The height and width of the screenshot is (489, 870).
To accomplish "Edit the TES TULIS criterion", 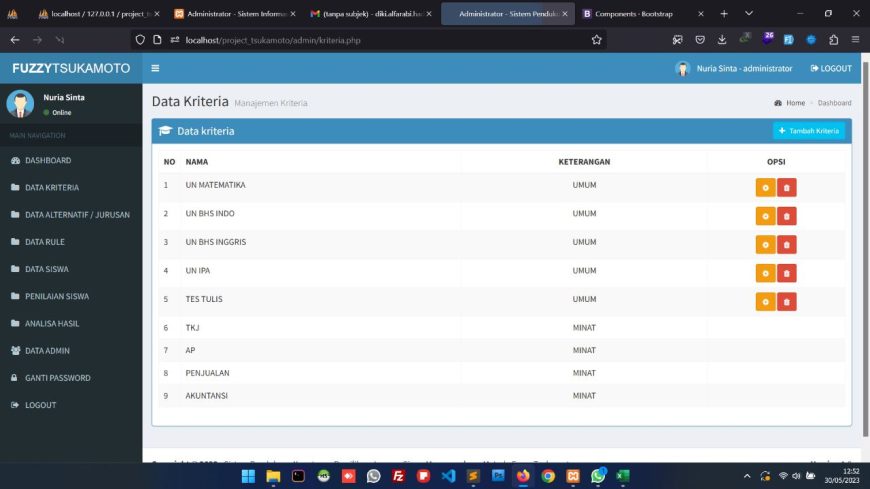I will click(x=765, y=302).
